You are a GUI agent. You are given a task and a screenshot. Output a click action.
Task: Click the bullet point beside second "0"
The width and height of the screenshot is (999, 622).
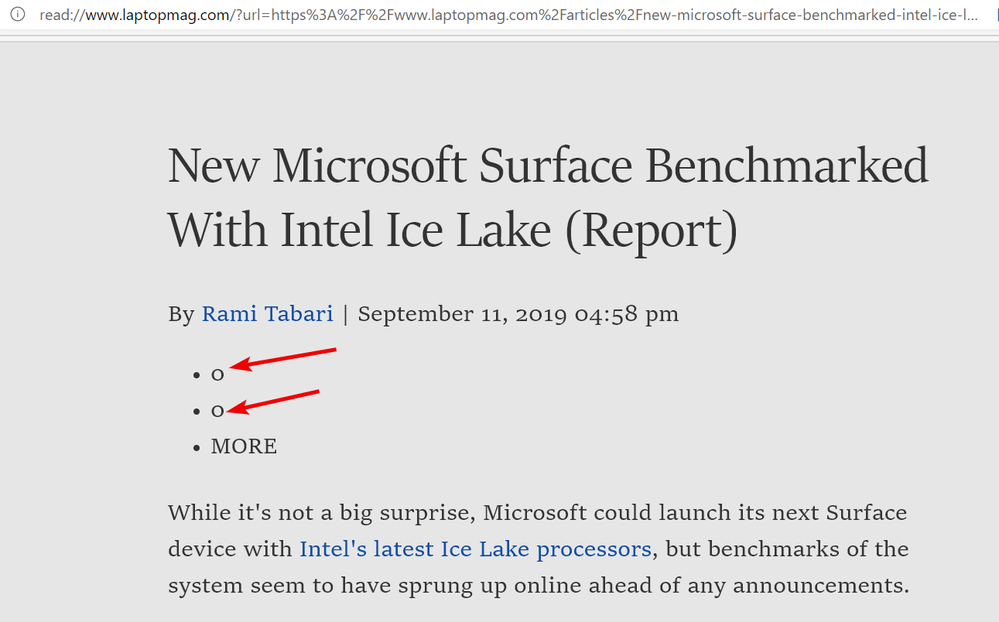(196, 411)
